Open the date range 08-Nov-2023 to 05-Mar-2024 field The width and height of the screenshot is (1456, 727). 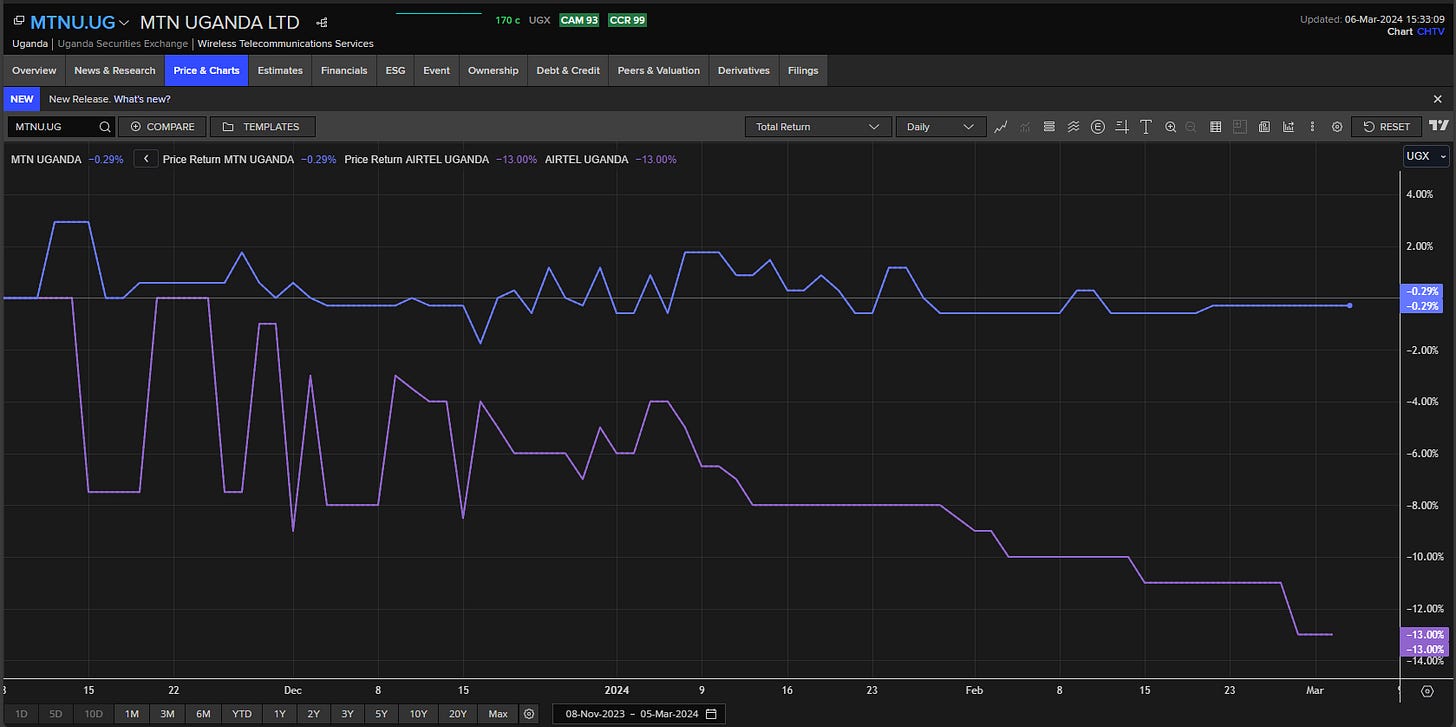(639, 714)
